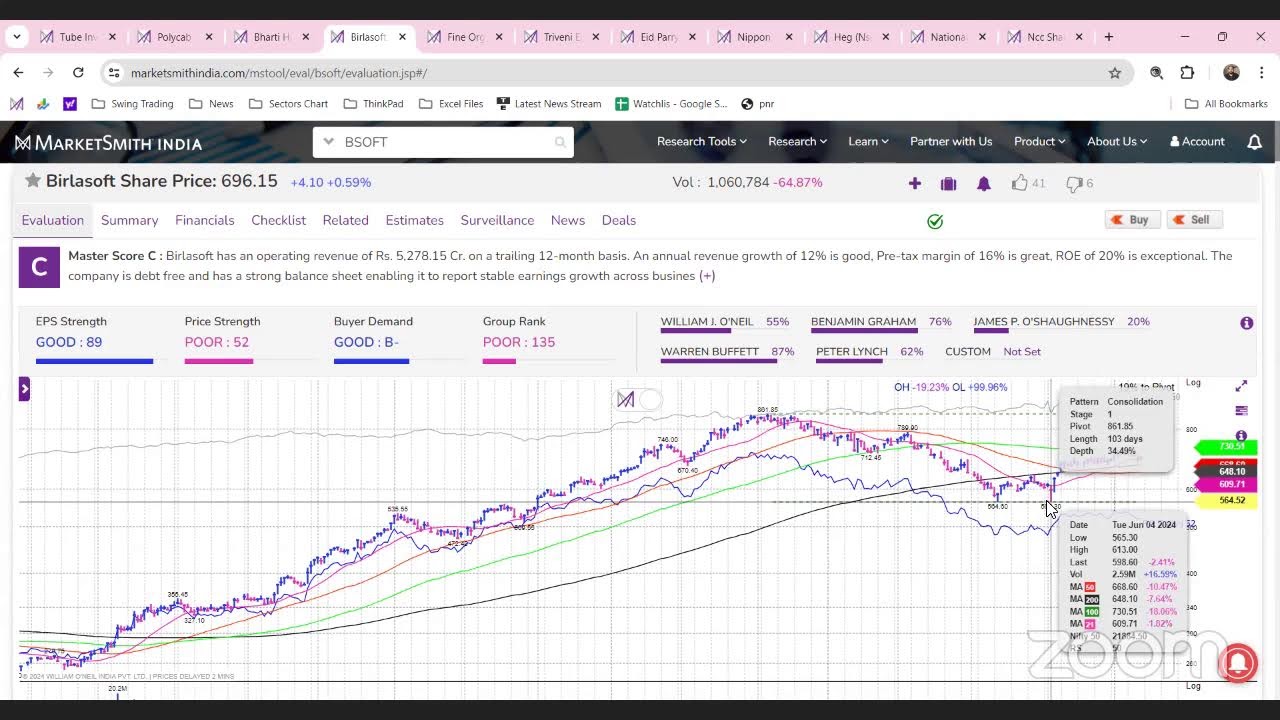Screen dimensions: 1280x720
Task: Reload the browser page
Action: [x=78, y=73]
